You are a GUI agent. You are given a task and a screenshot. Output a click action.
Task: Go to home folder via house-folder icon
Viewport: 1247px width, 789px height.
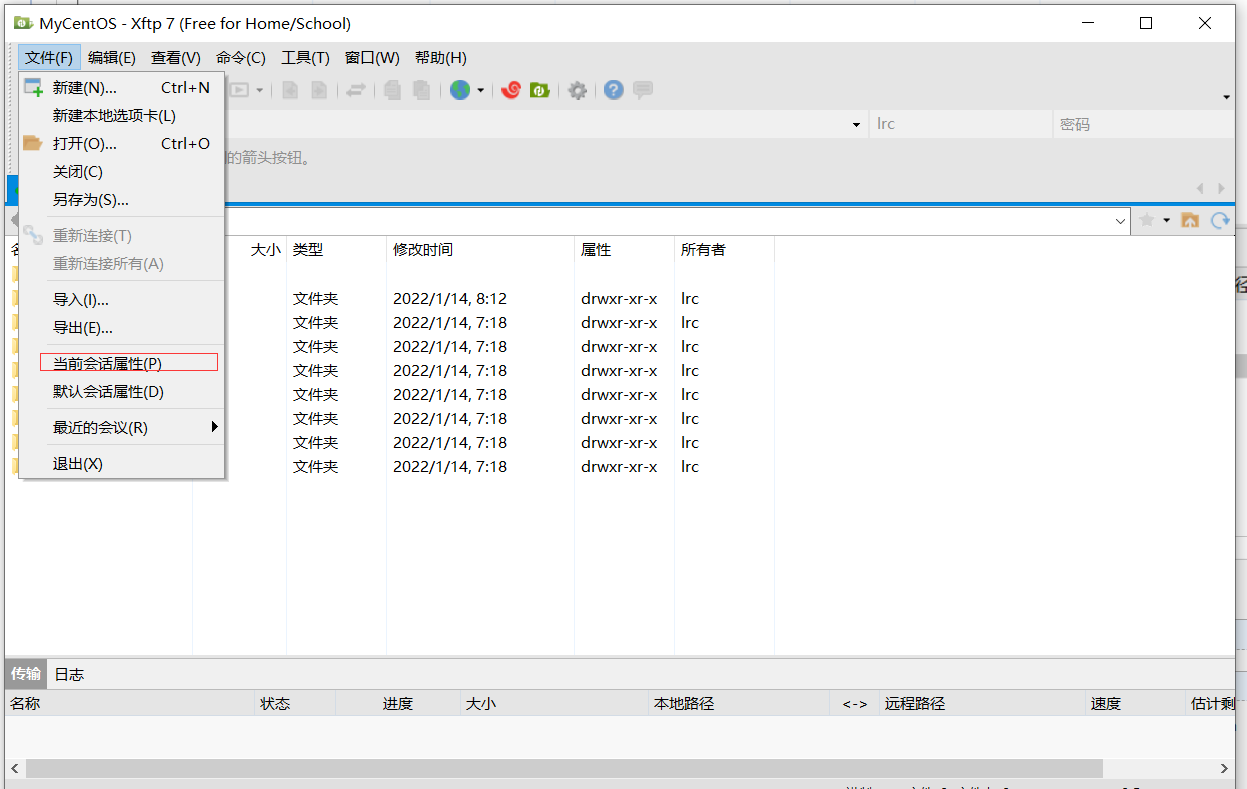(x=1190, y=220)
